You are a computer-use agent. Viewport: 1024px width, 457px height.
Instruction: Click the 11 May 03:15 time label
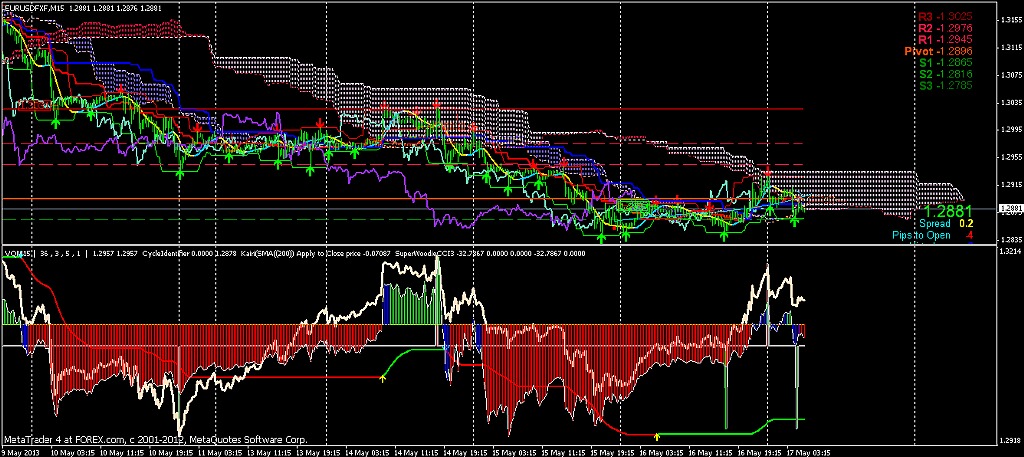[218, 452]
